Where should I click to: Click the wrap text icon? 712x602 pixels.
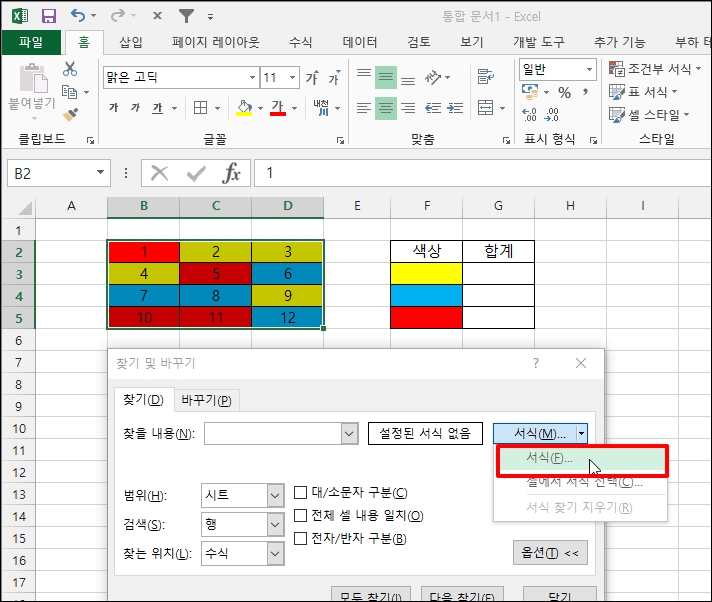pos(485,76)
